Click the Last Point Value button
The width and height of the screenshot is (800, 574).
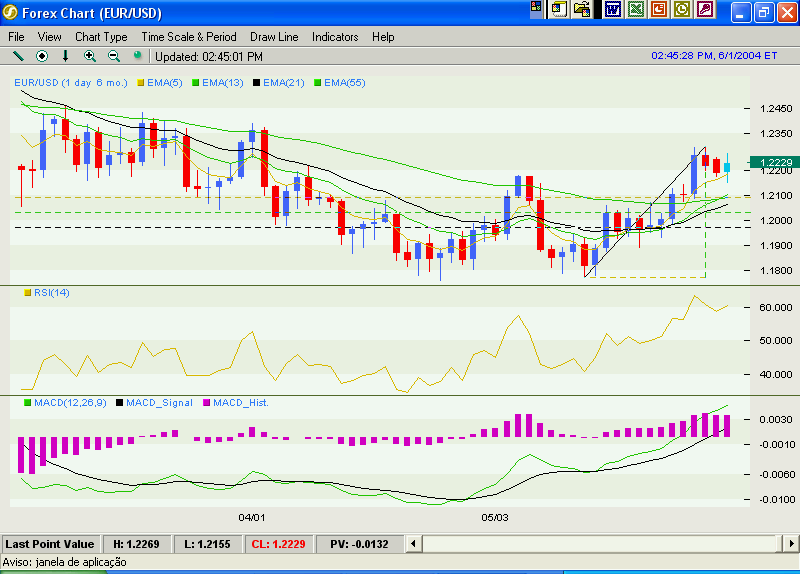(x=50, y=544)
